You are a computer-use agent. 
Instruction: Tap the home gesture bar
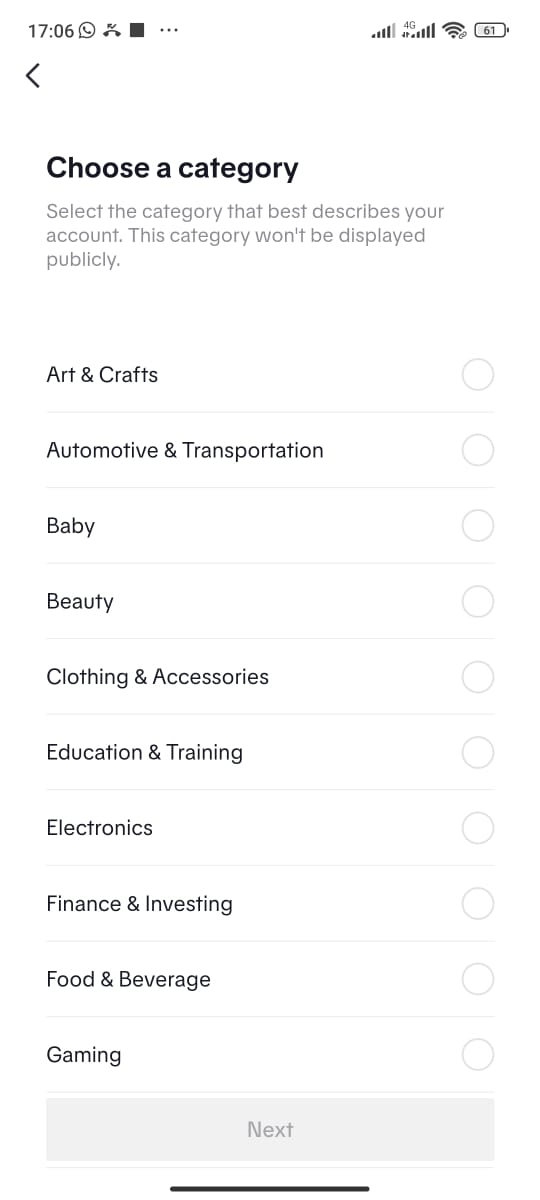(270, 1188)
